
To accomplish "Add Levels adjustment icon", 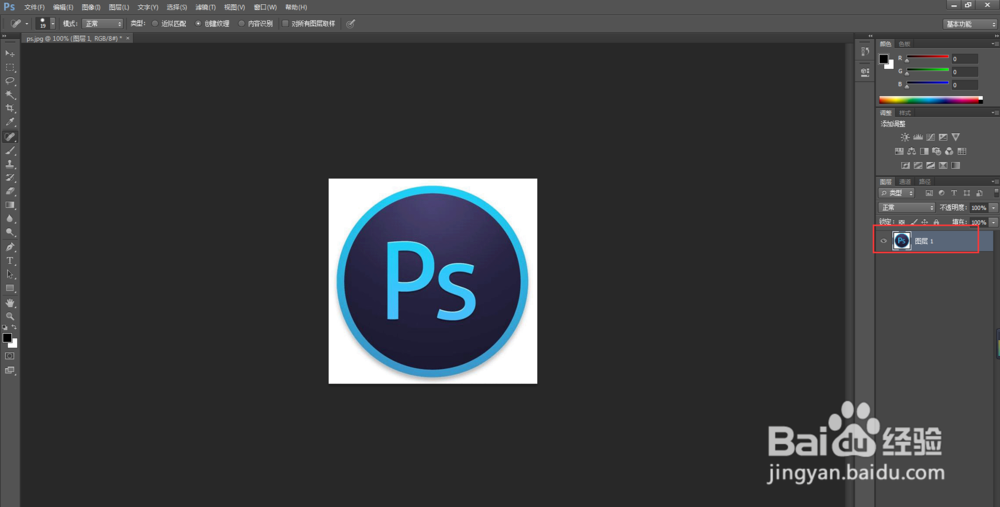I will pyautogui.click(x=918, y=137).
